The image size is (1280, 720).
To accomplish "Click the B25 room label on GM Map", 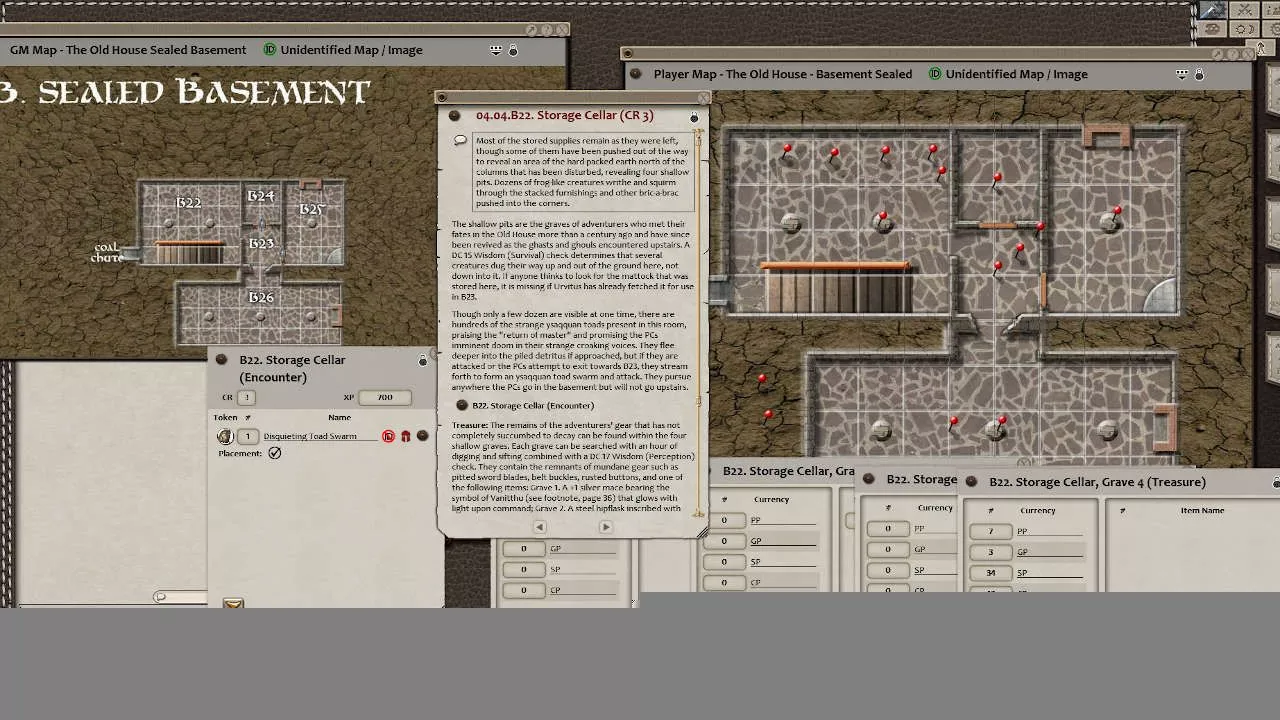I will [x=312, y=209].
